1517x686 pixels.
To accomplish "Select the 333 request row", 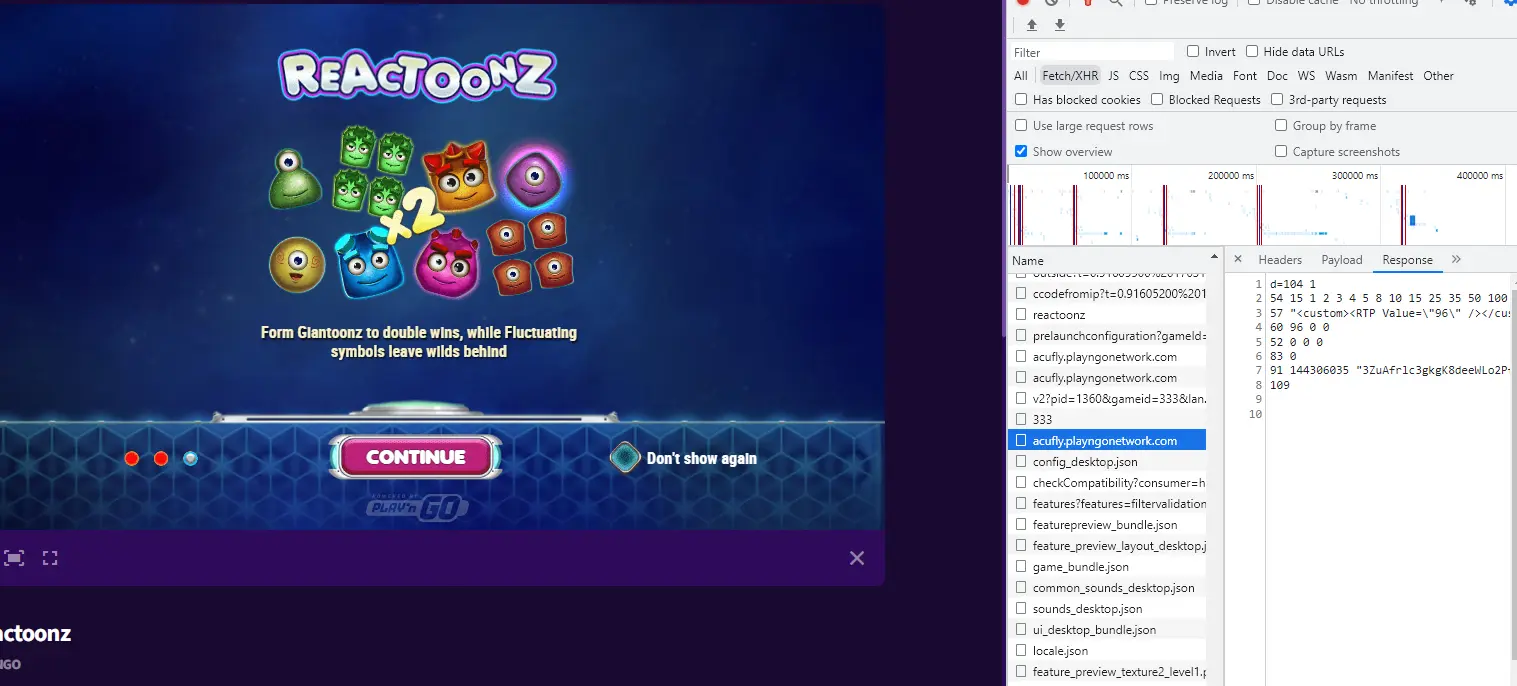I will point(1107,419).
